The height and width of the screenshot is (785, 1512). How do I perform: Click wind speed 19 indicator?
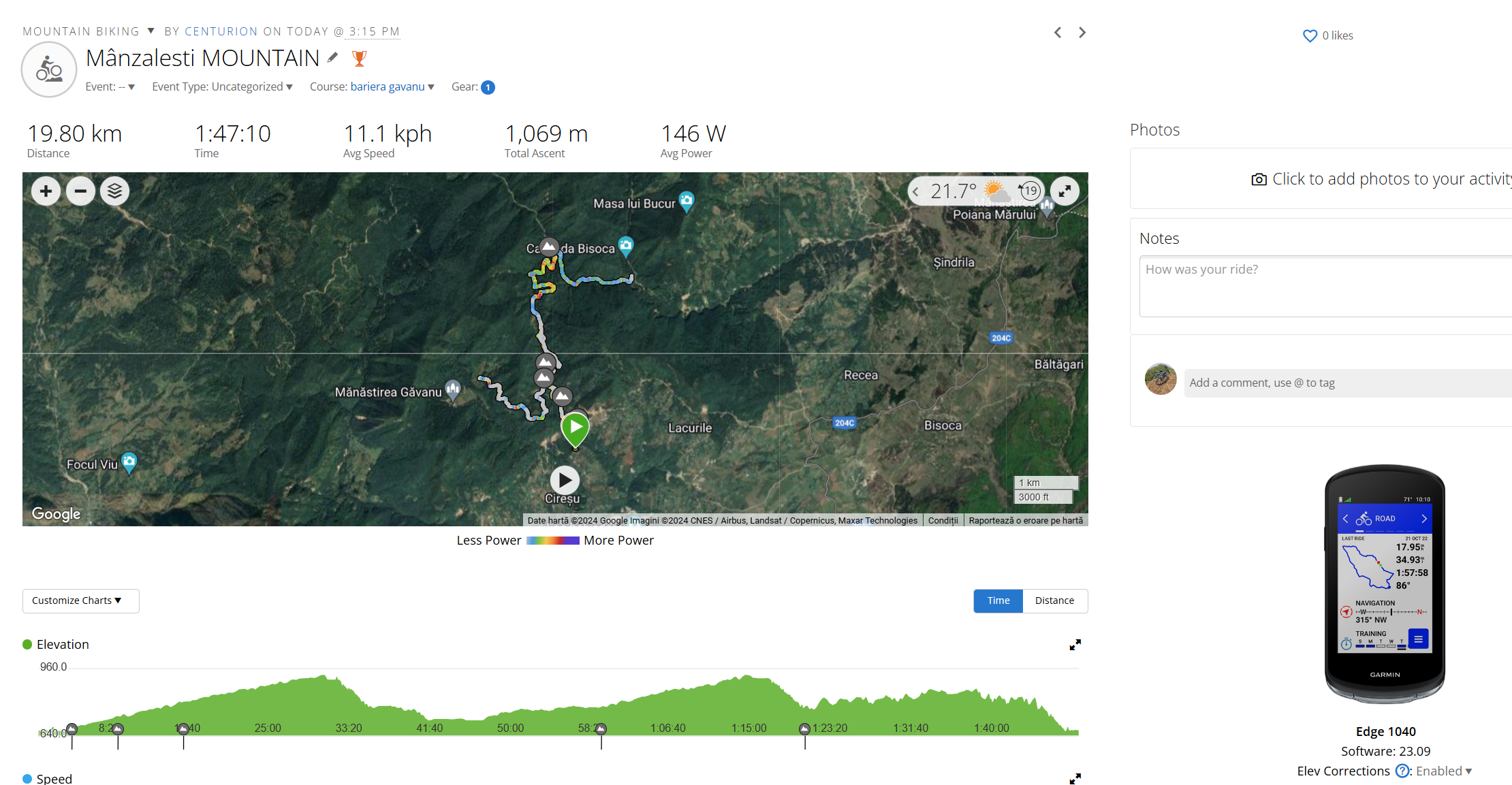click(x=1030, y=191)
